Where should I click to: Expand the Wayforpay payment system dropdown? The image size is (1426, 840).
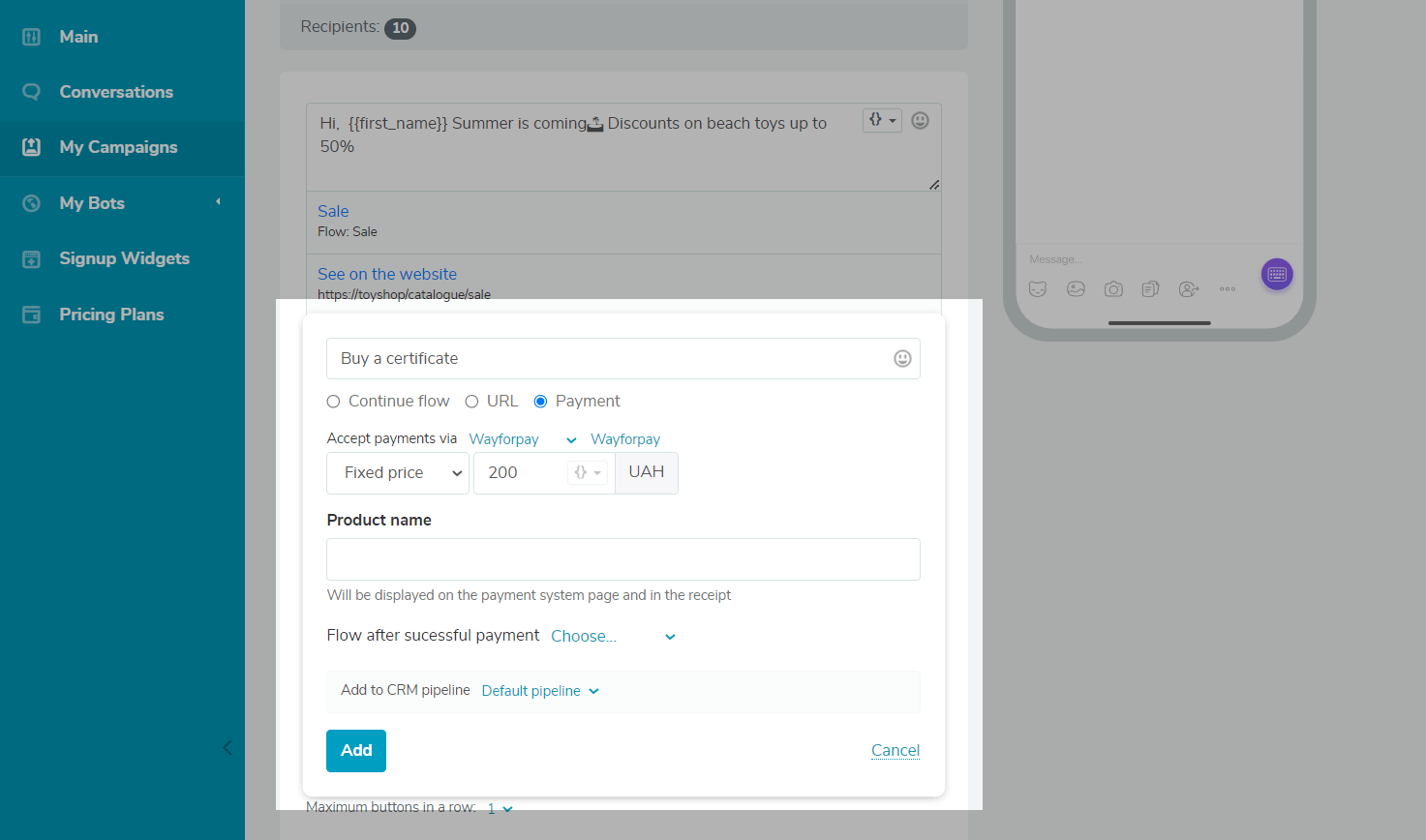(523, 439)
